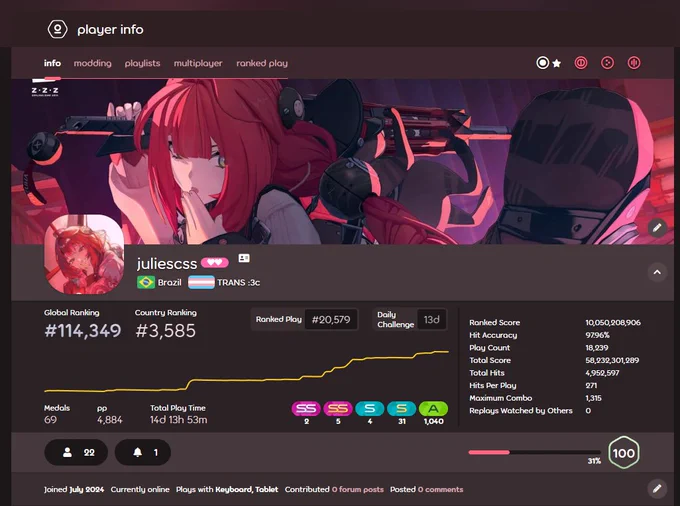Open the modding tab
Image resolution: width=680 pixels, height=506 pixels.
[92, 63]
